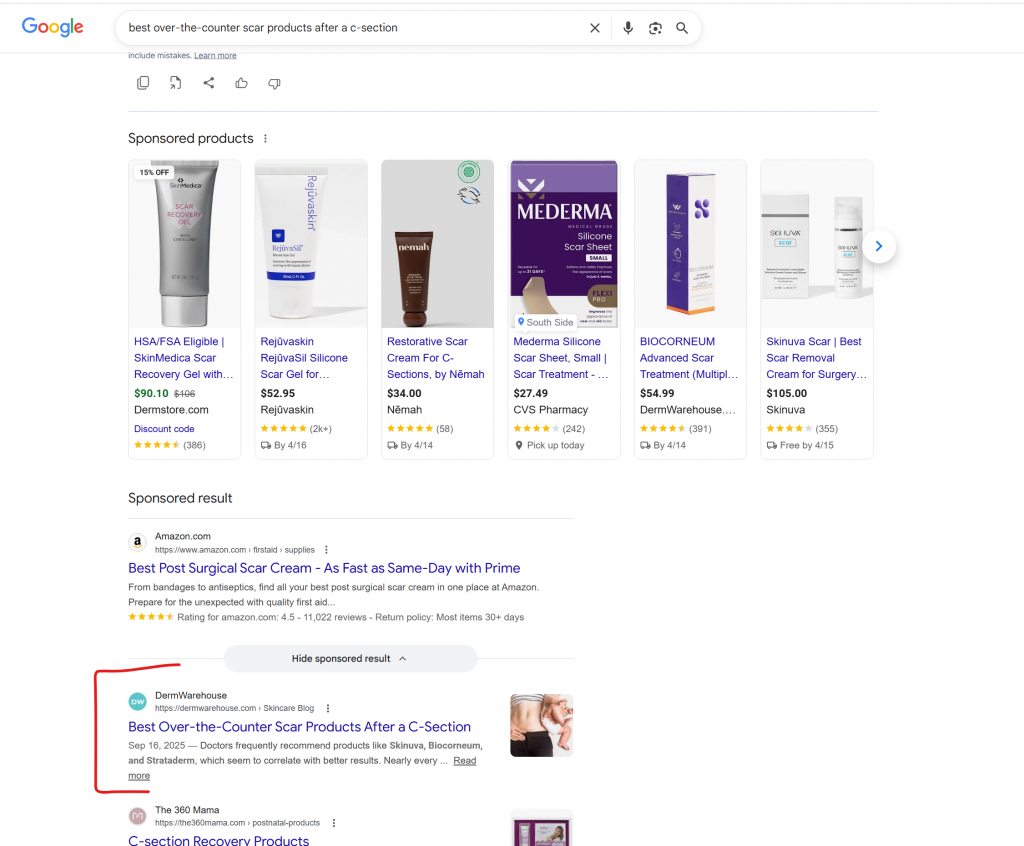
Task: Click the Google logo
Action: 52,27
